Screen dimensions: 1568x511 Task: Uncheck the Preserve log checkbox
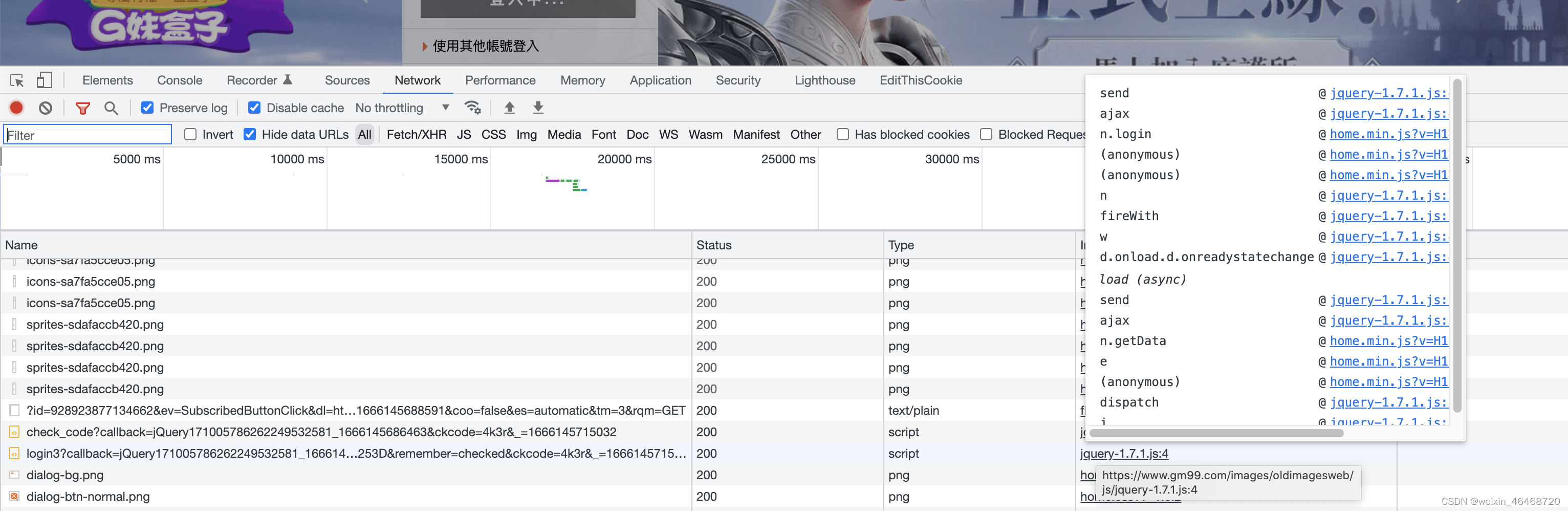click(x=148, y=107)
